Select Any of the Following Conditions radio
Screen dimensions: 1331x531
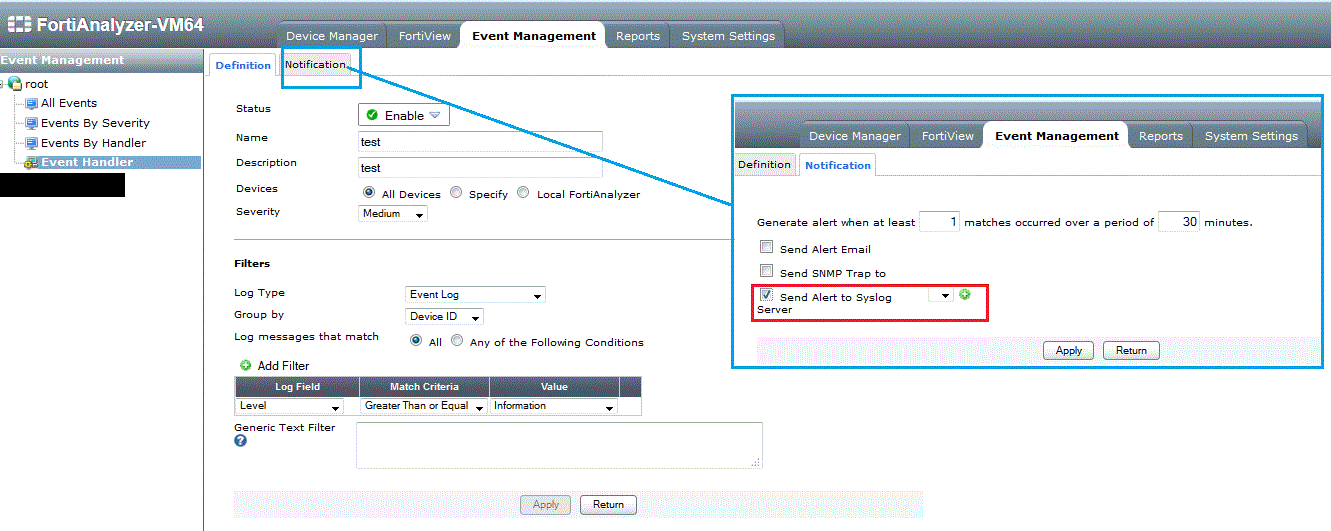(x=457, y=341)
